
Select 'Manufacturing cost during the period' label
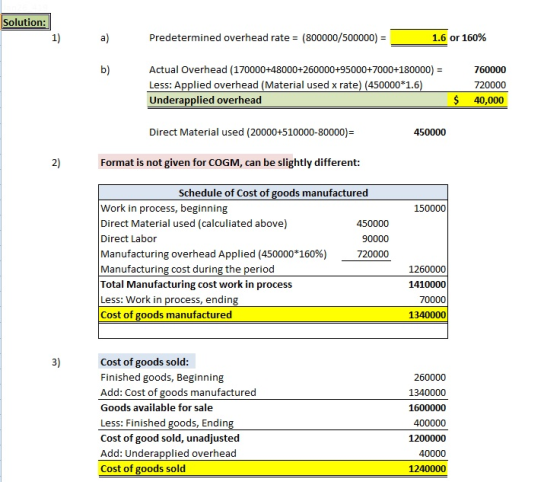188,269
